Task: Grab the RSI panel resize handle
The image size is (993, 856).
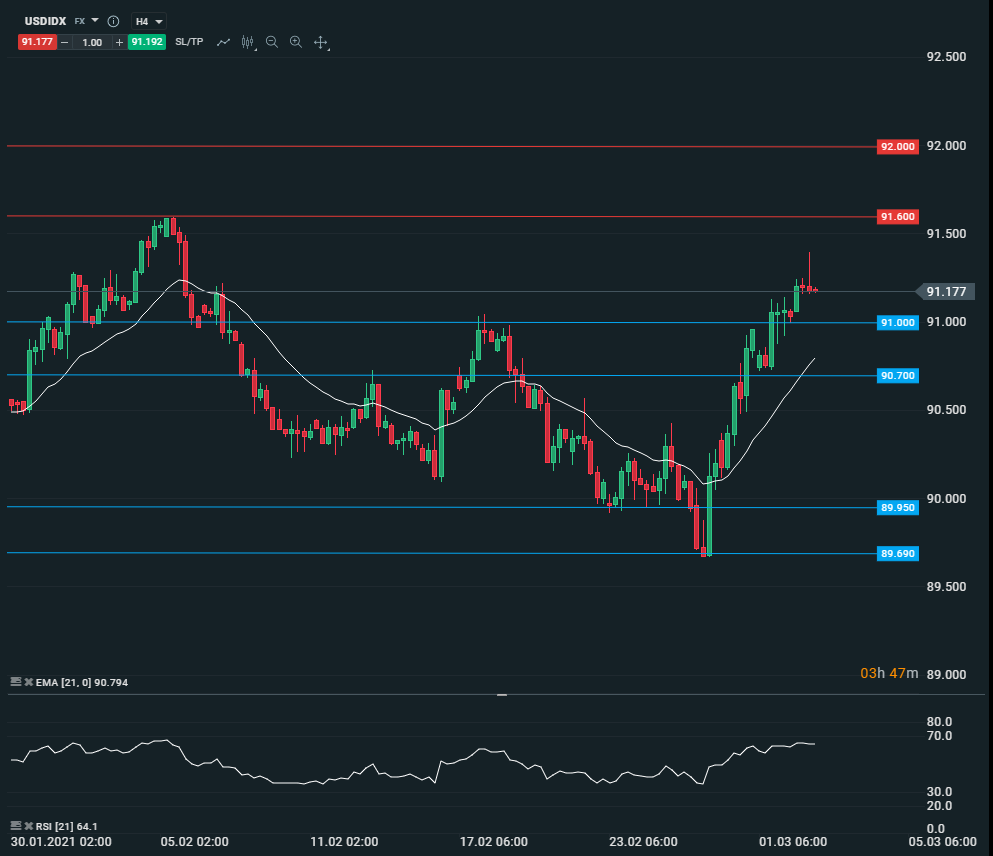Action: [x=502, y=695]
